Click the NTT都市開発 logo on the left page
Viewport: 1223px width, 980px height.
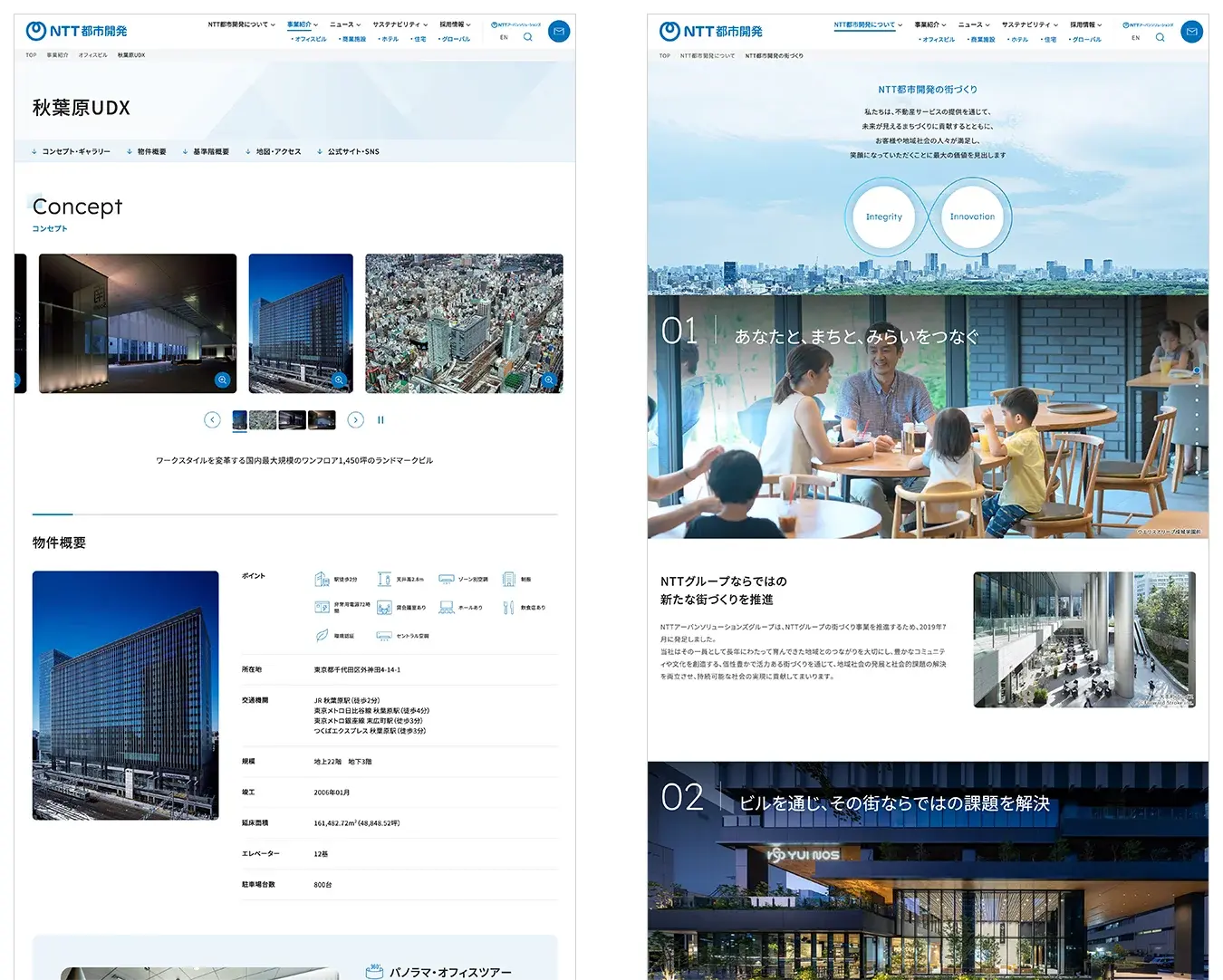pyautogui.click(x=77, y=32)
